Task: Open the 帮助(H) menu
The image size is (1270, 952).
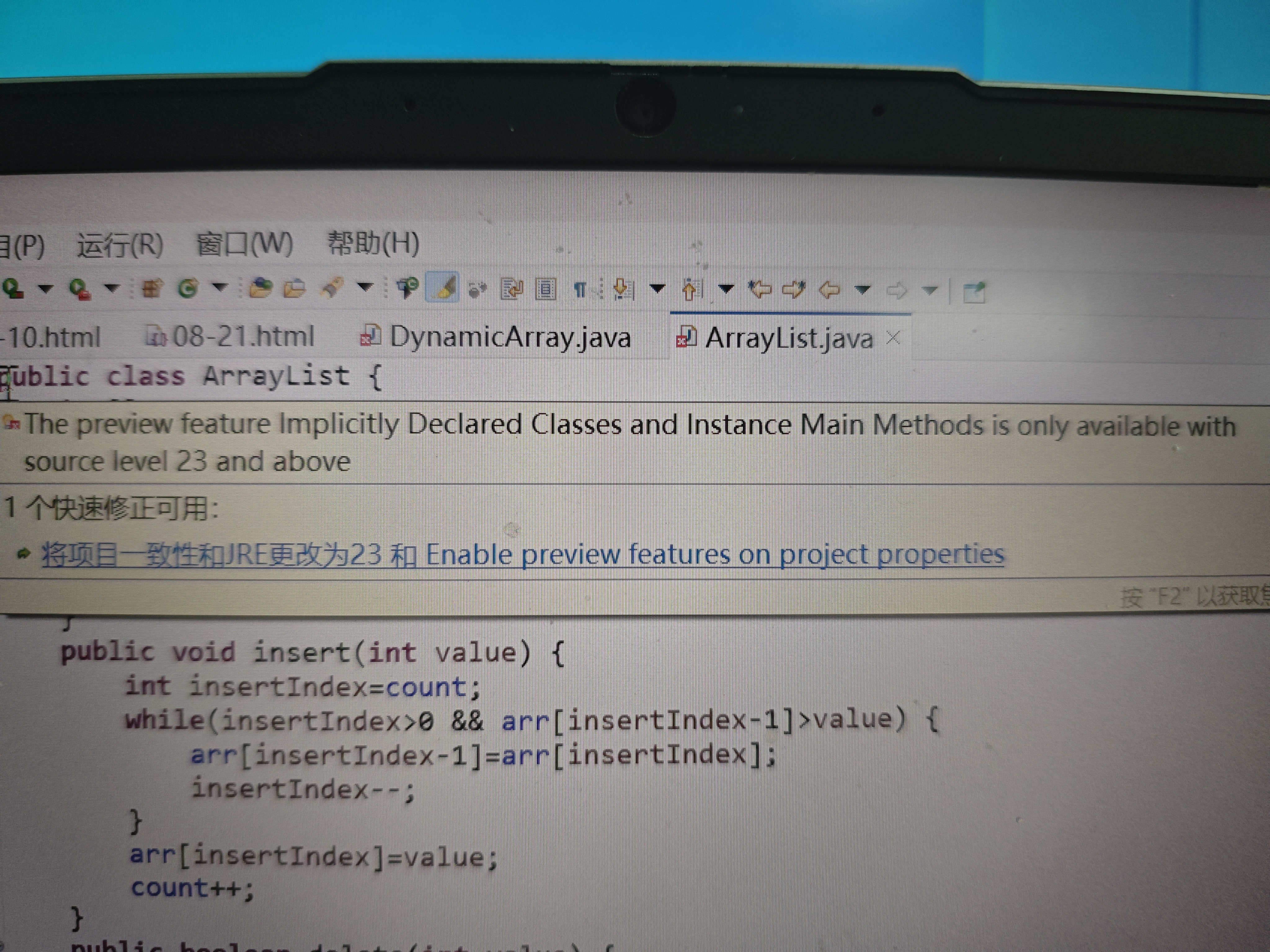Action: pyautogui.click(x=373, y=243)
